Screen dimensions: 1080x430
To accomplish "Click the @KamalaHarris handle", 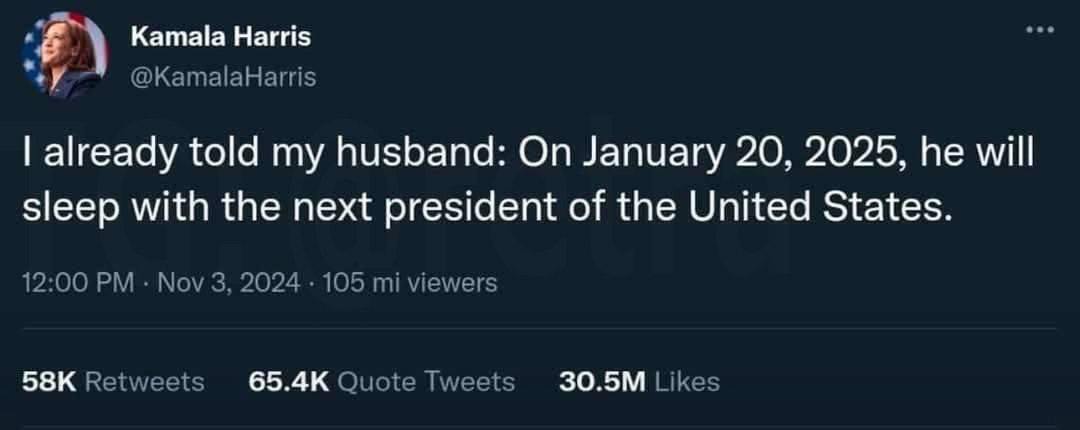I will pyautogui.click(x=223, y=76).
